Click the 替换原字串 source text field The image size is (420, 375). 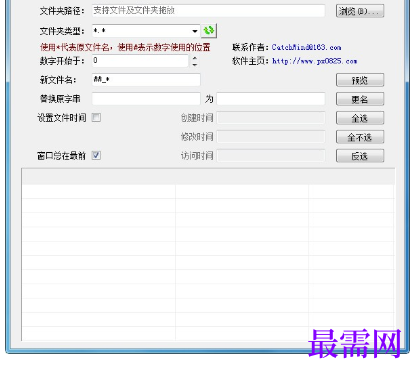pos(146,99)
